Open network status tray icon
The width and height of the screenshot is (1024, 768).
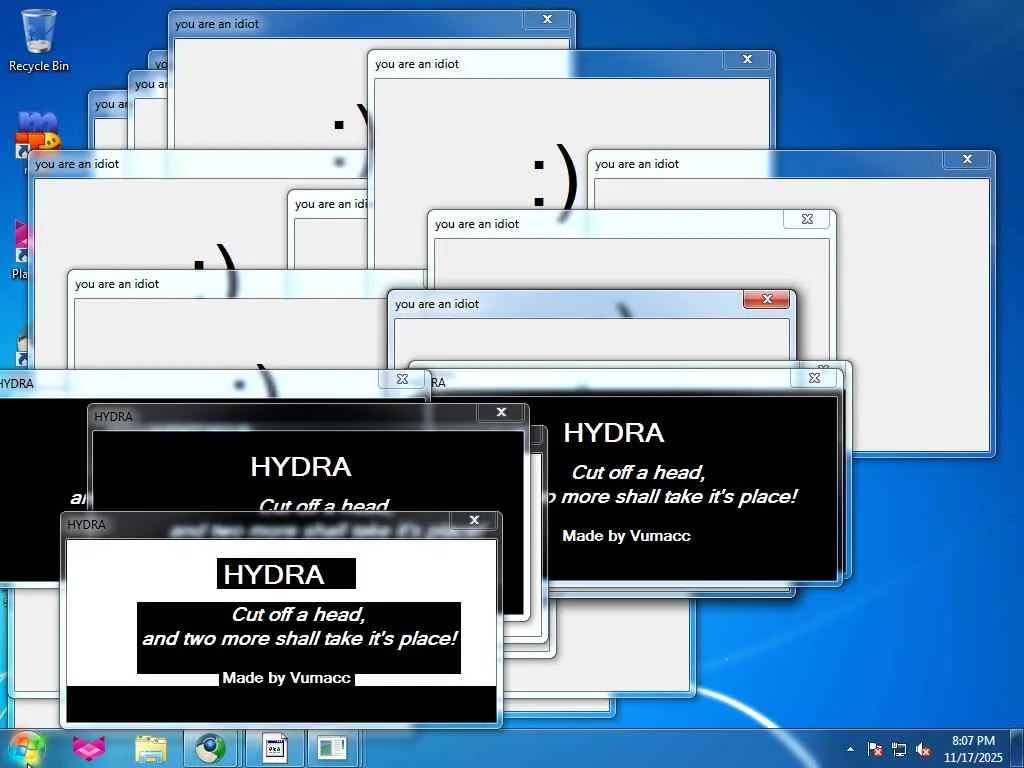pos(899,750)
